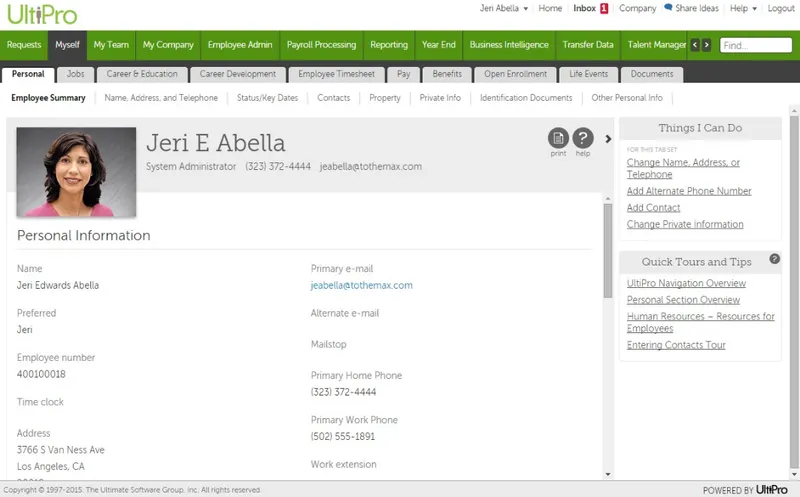Viewport: 800px width, 497px height.
Task: Open Career & Education tab
Action: 142,74
